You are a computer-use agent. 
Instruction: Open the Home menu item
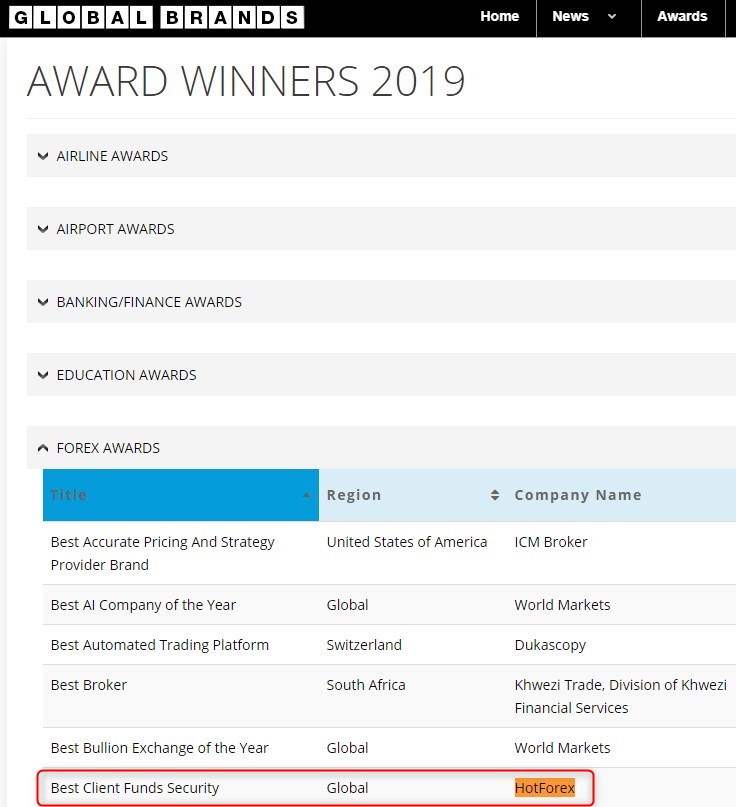499,17
